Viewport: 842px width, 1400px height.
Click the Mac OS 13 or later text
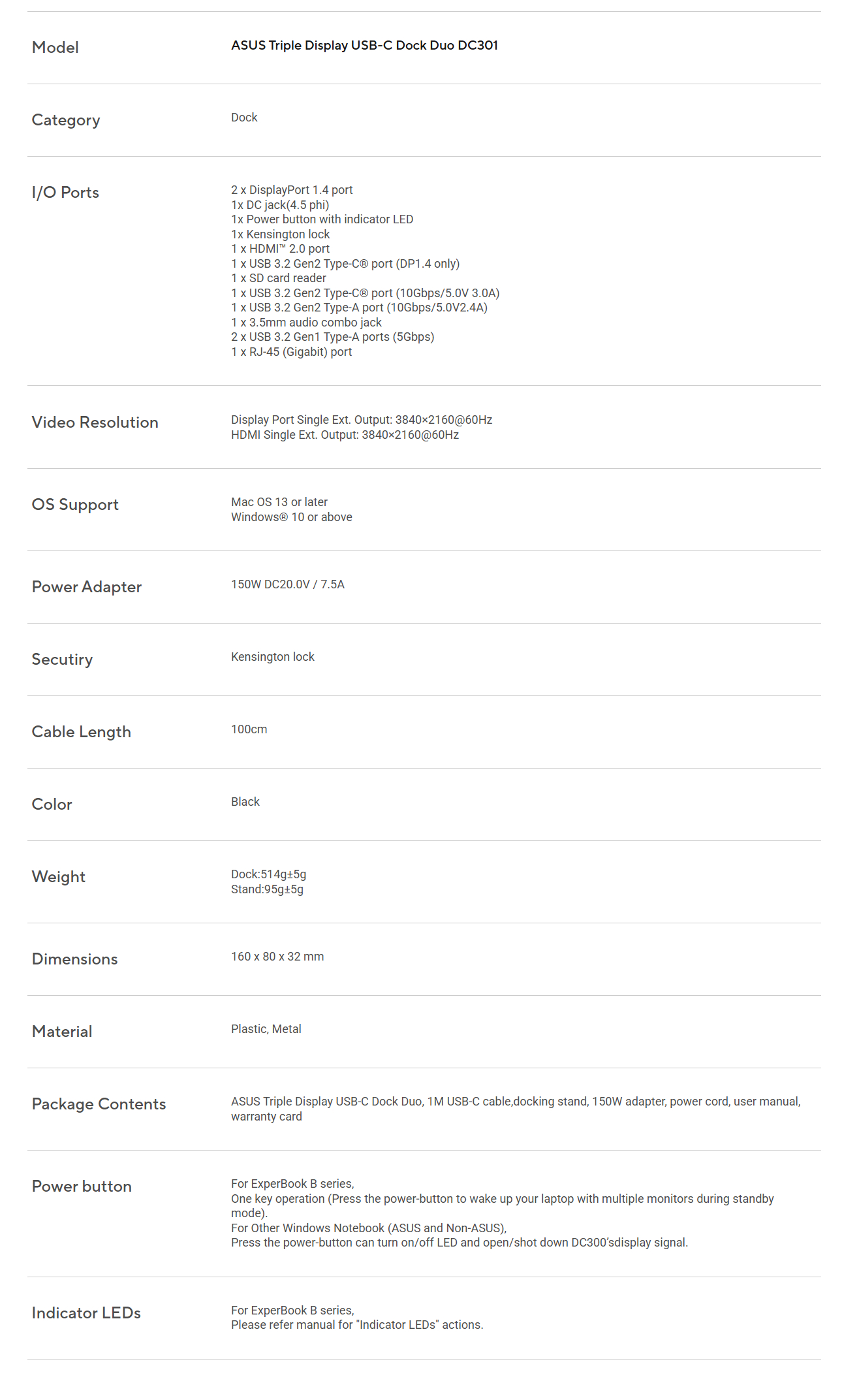[x=279, y=502]
